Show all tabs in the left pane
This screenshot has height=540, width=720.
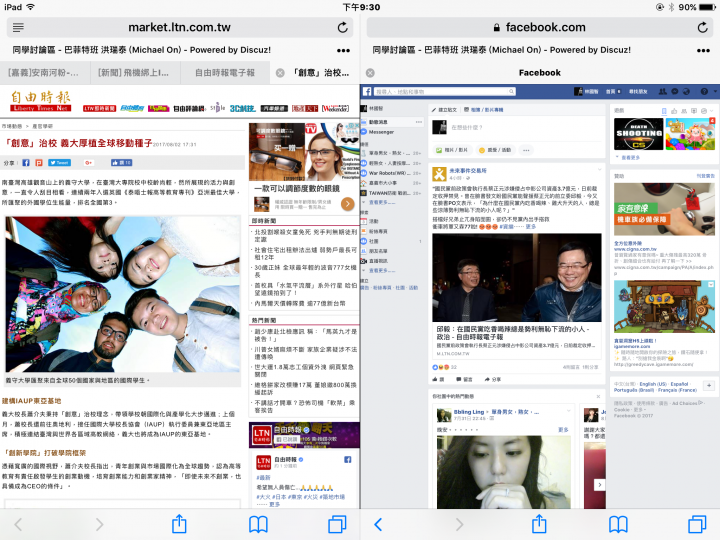(338, 524)
